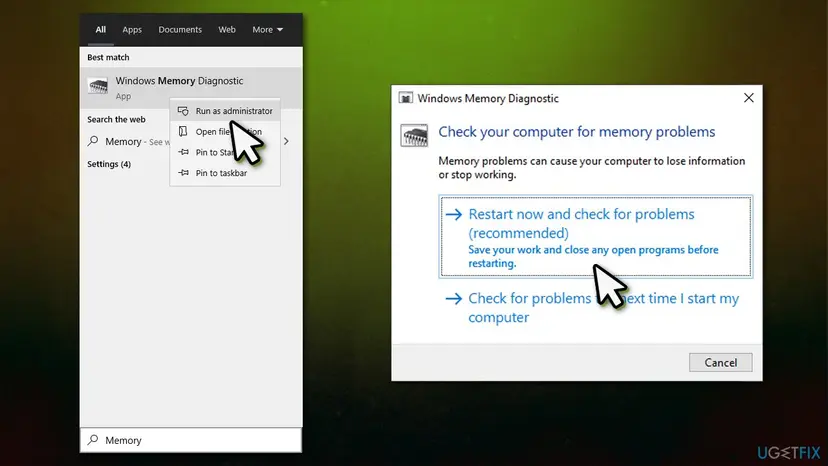Click the heading Check your computer for memory problems
This screenshot has width=828, height=466.
pos(577,132)
